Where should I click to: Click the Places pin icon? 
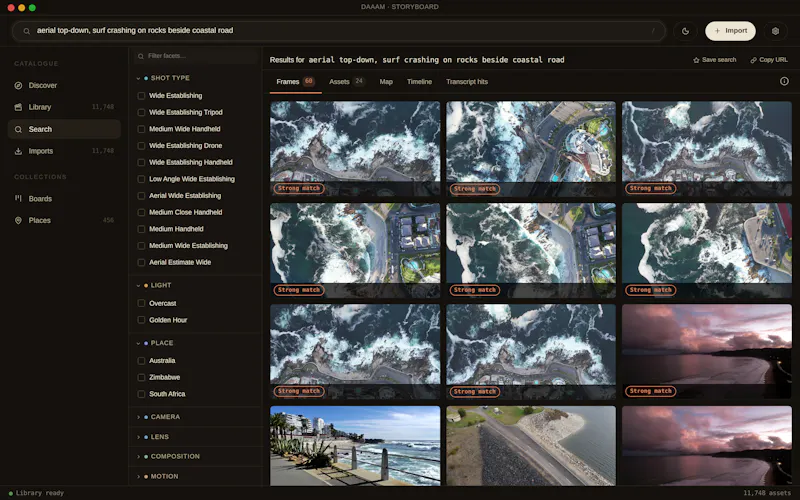click(18, 220)
